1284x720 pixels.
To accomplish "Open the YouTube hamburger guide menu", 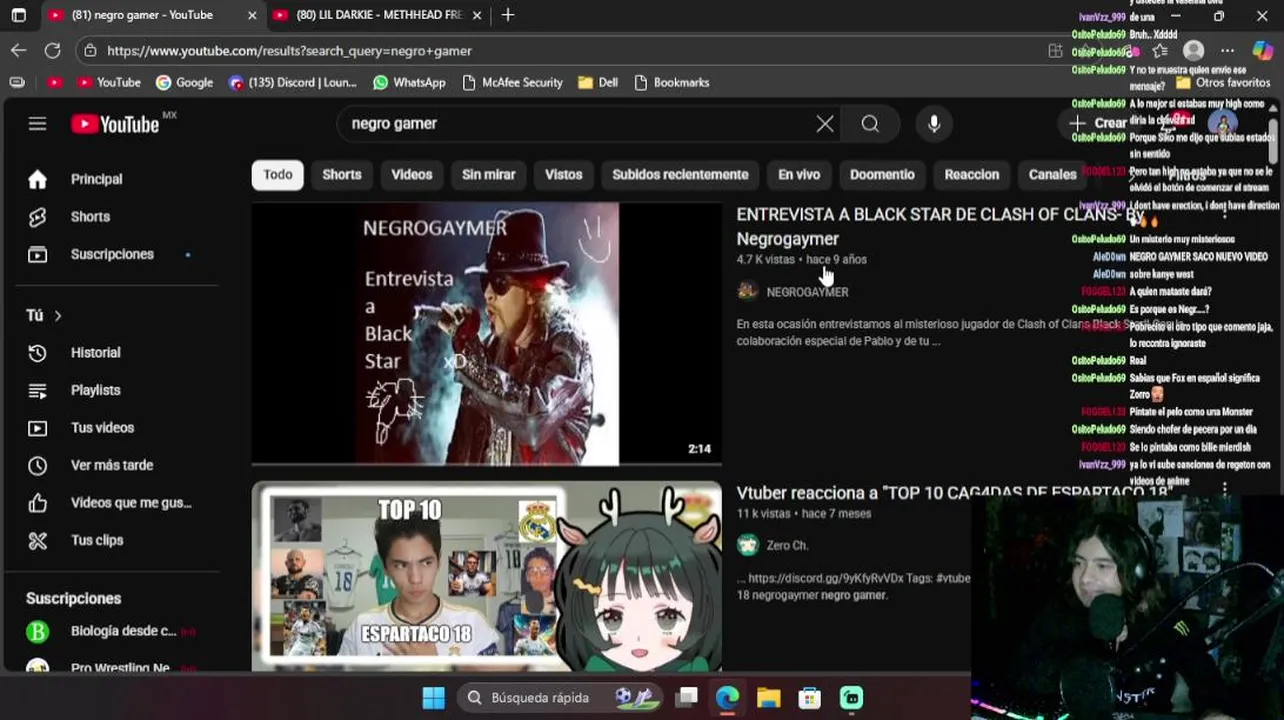I will point(37,124).
